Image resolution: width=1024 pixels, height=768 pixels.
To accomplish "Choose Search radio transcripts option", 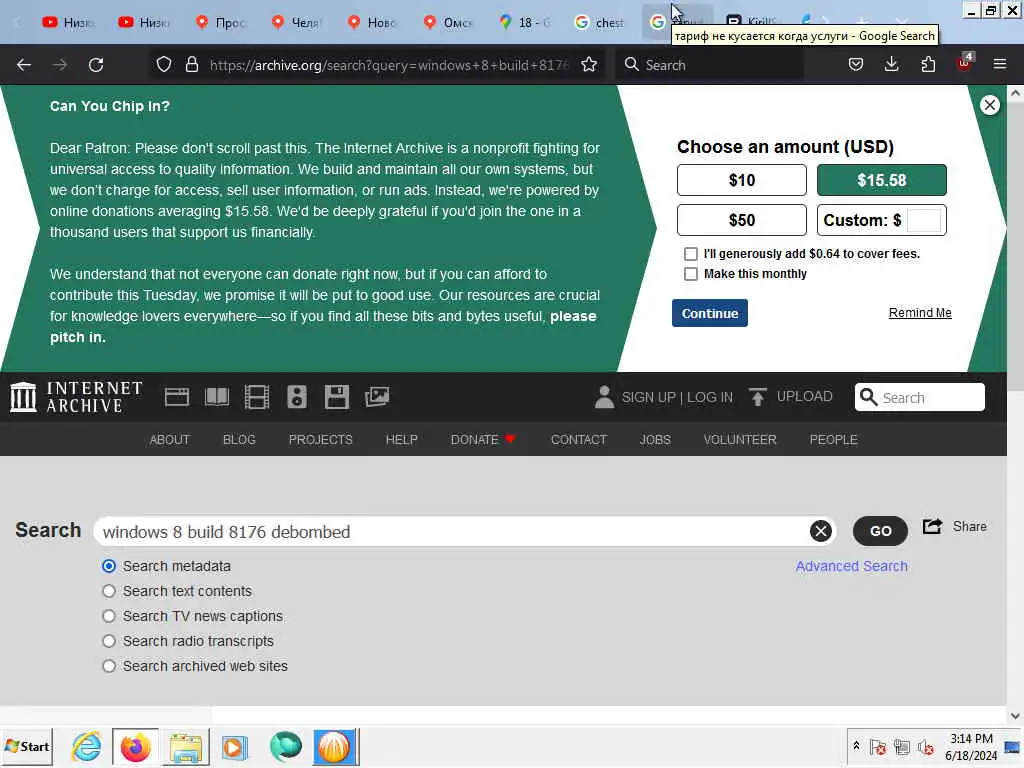I will pos(109,641).
